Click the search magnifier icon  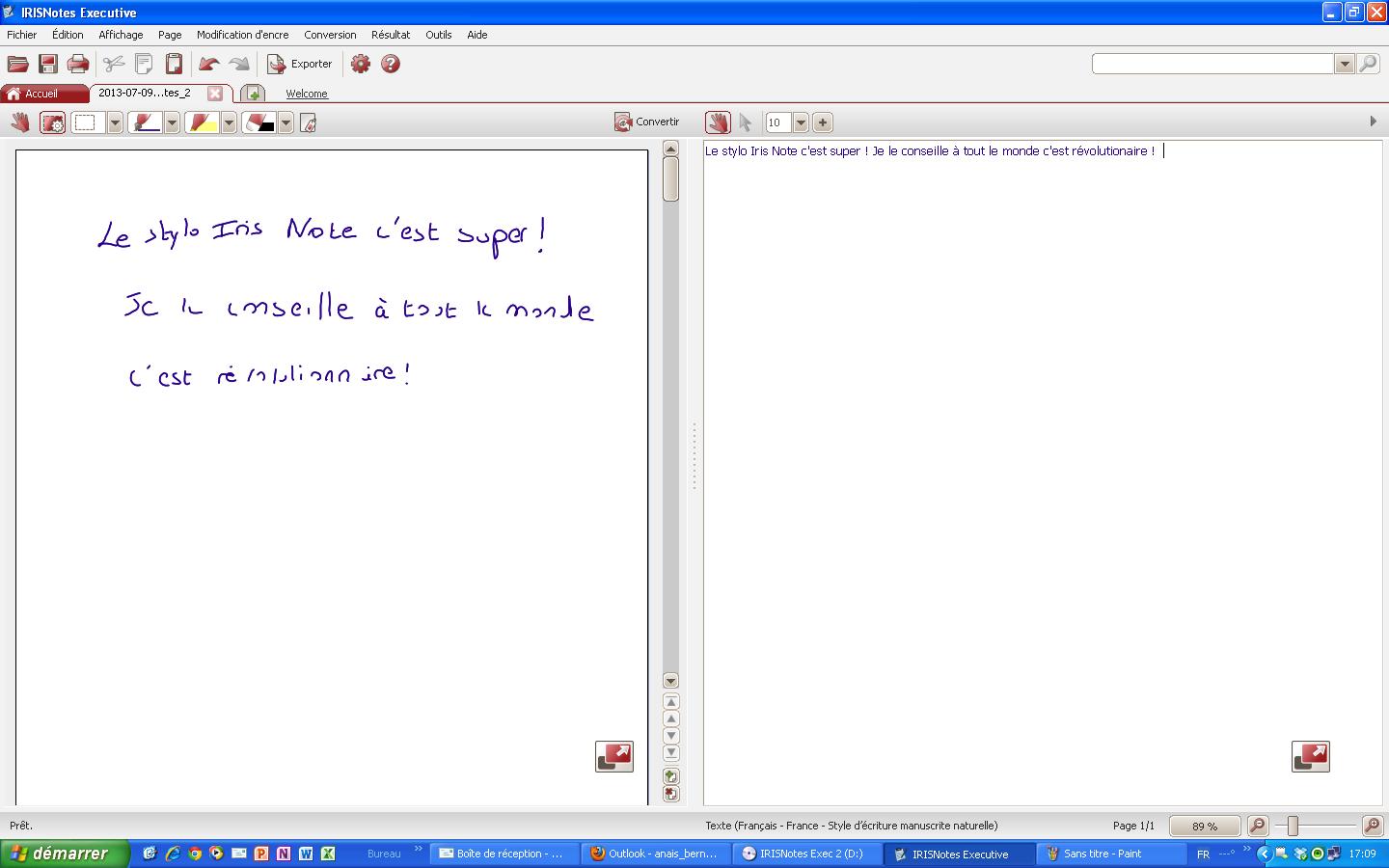(1369, 64)
